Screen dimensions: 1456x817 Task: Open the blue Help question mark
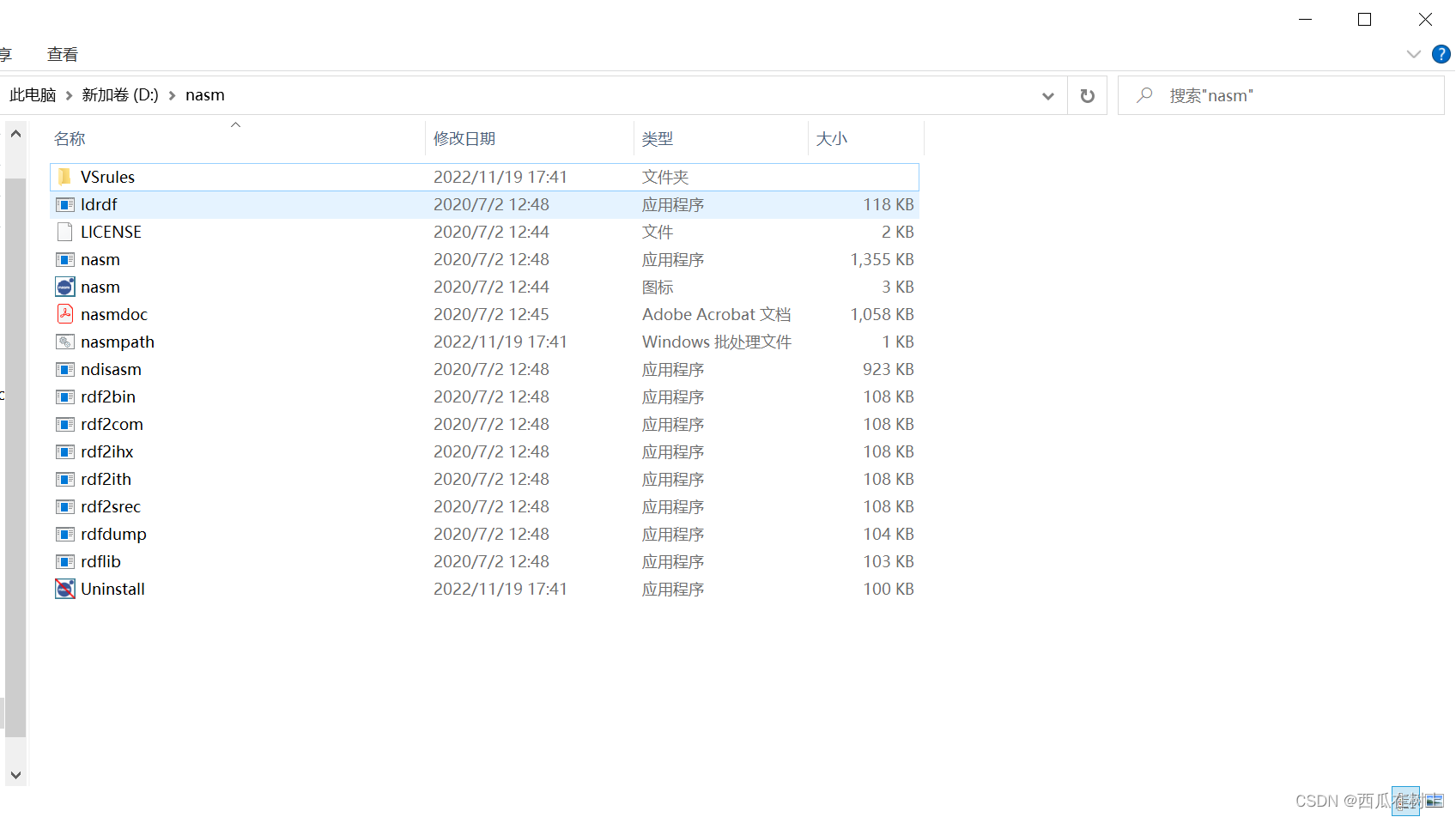[x=1441, y=54]
